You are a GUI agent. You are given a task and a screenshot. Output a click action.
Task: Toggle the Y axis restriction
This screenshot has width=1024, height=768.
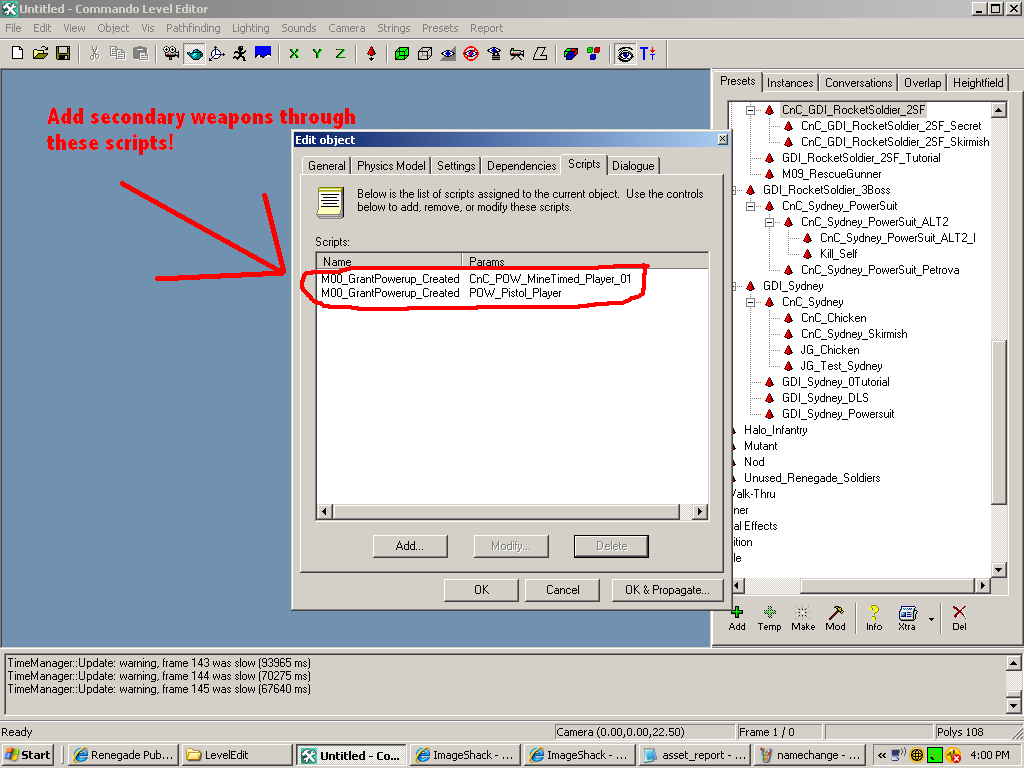pos(317,53)
